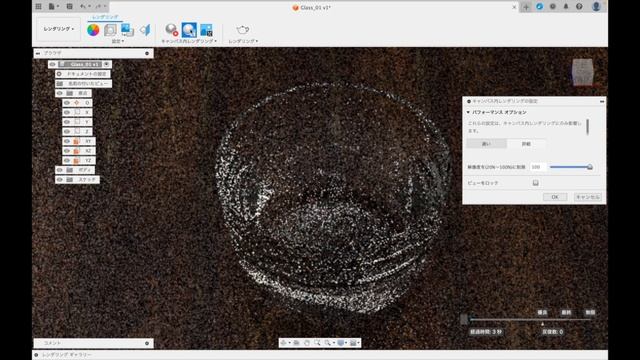Screen dimensions: 640x360
Task: Toggle visibility of the Y axis
Action: click(x=67, y=122)
